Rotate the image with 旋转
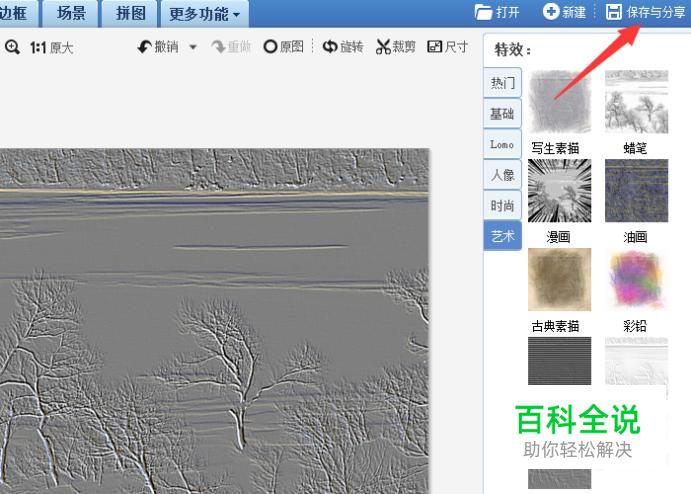Screen dimensions: 691x494 [343, 46]
